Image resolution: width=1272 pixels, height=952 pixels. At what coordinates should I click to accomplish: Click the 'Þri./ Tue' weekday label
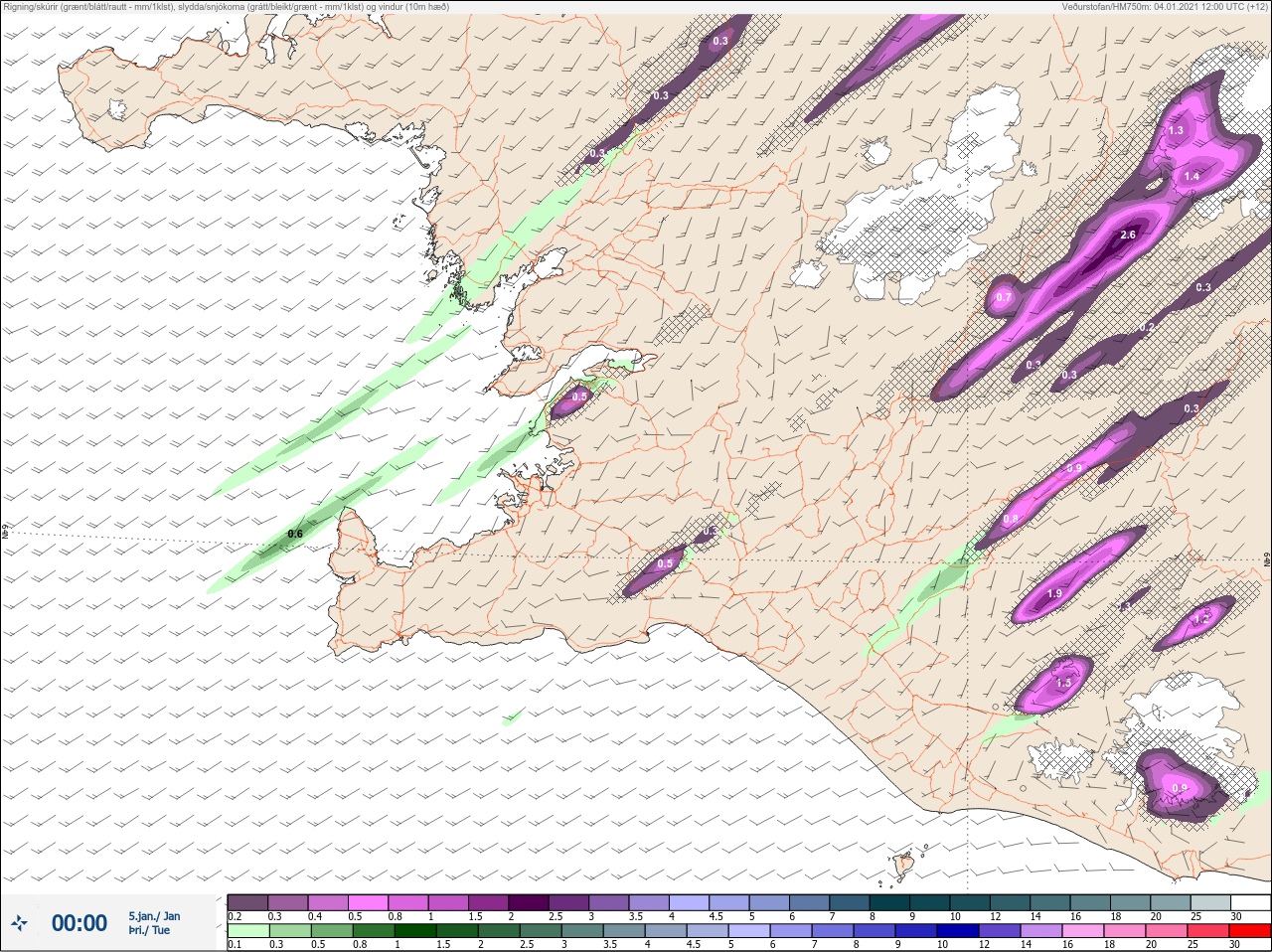coord(149,930)
